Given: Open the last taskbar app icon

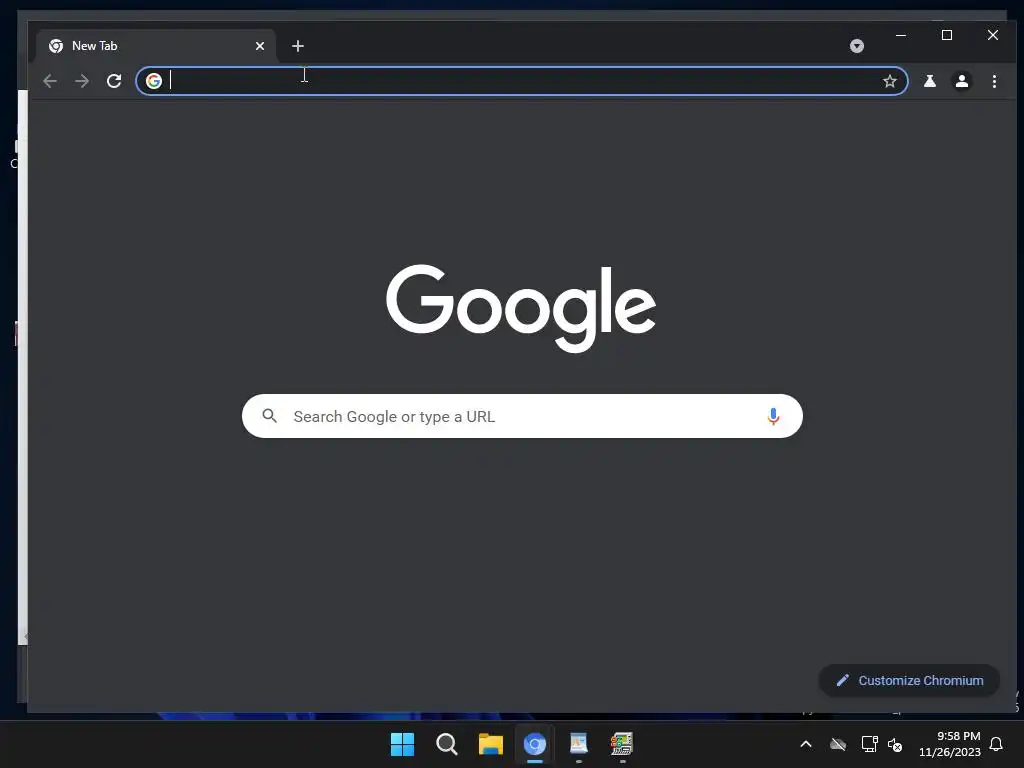Looking at the screenshot, I should 622,744.
